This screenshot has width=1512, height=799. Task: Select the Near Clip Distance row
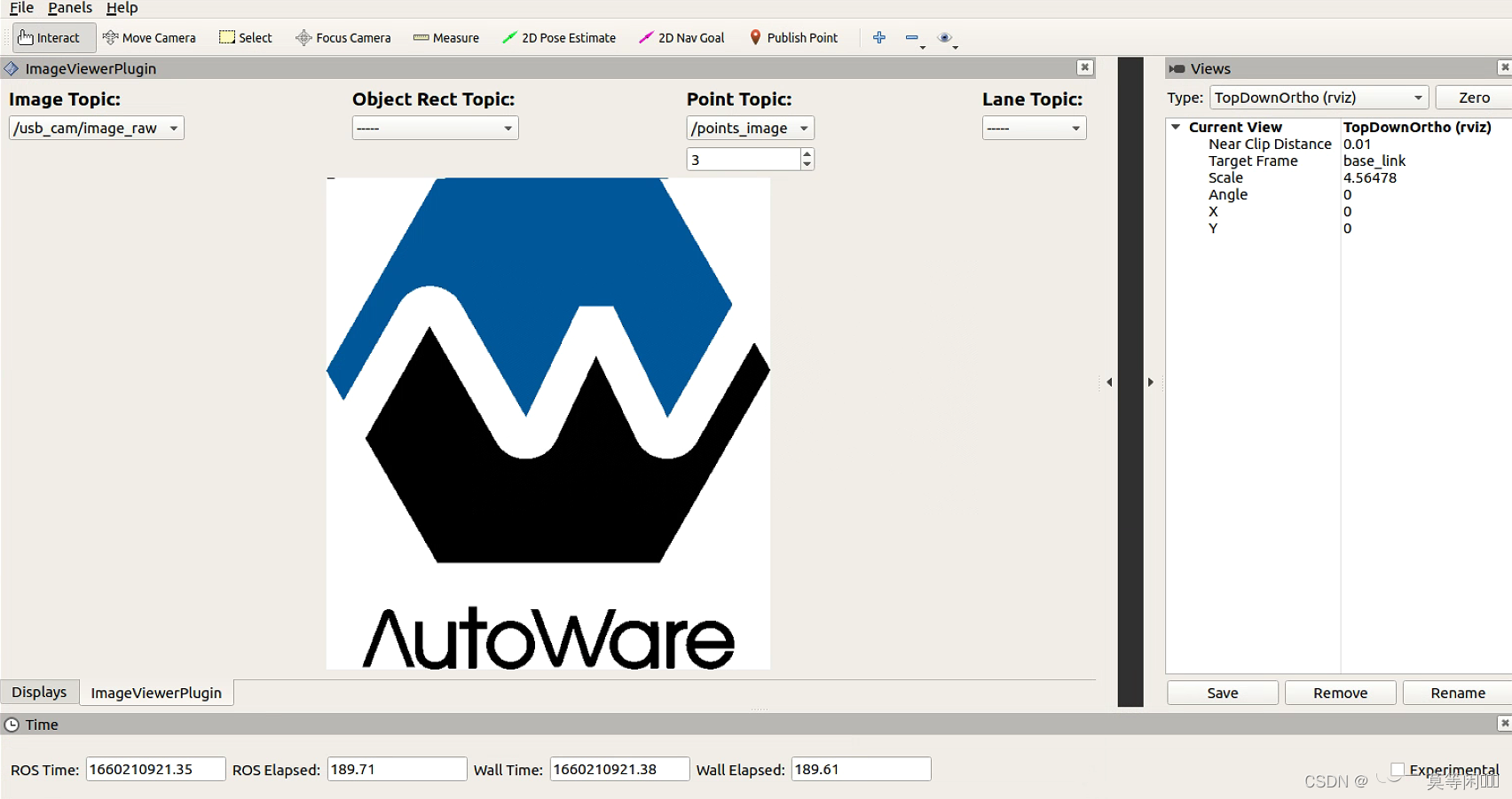coord(1270,144)
